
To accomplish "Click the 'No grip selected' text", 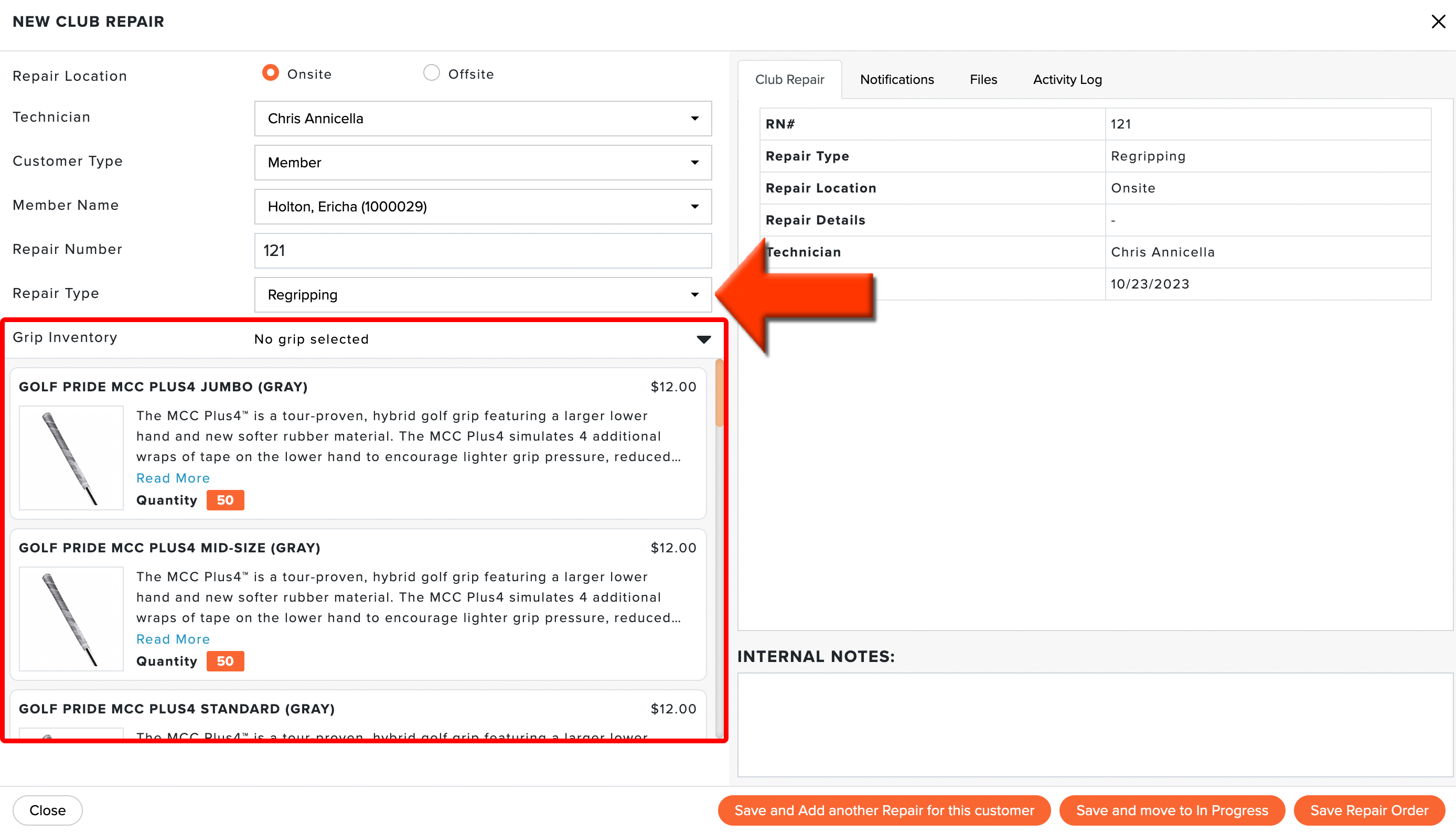I will coord(311,339).
